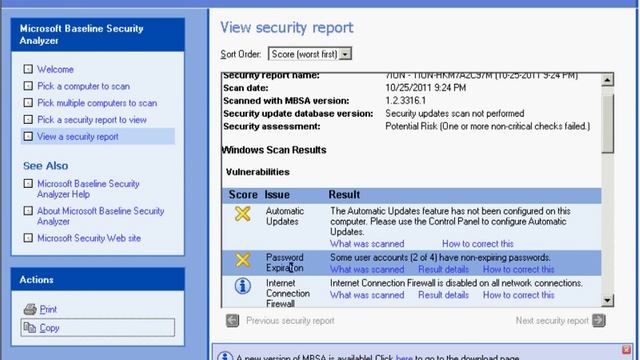Open the Sort Order dropdown
The image size is (640, 360).
[x=310, y=54]
